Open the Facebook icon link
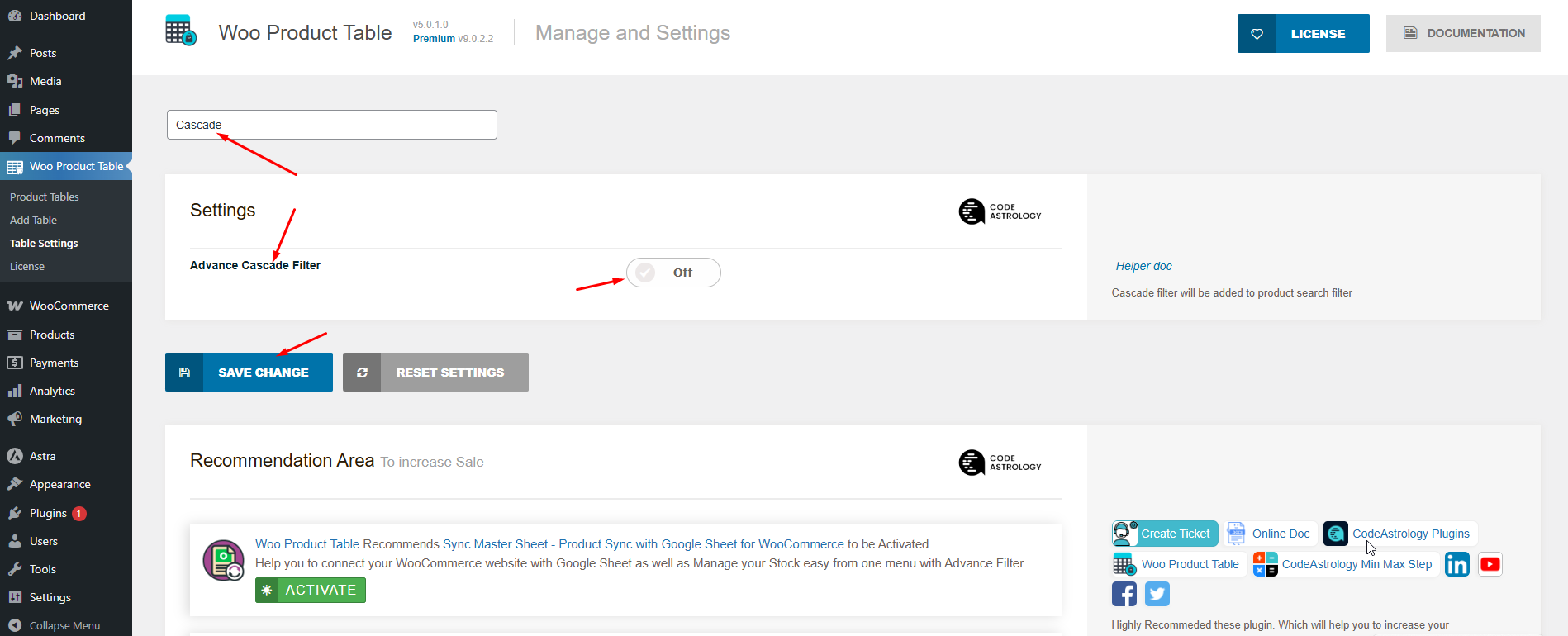The height and width of the screenshot is (636, 1568). (1124, 594)
